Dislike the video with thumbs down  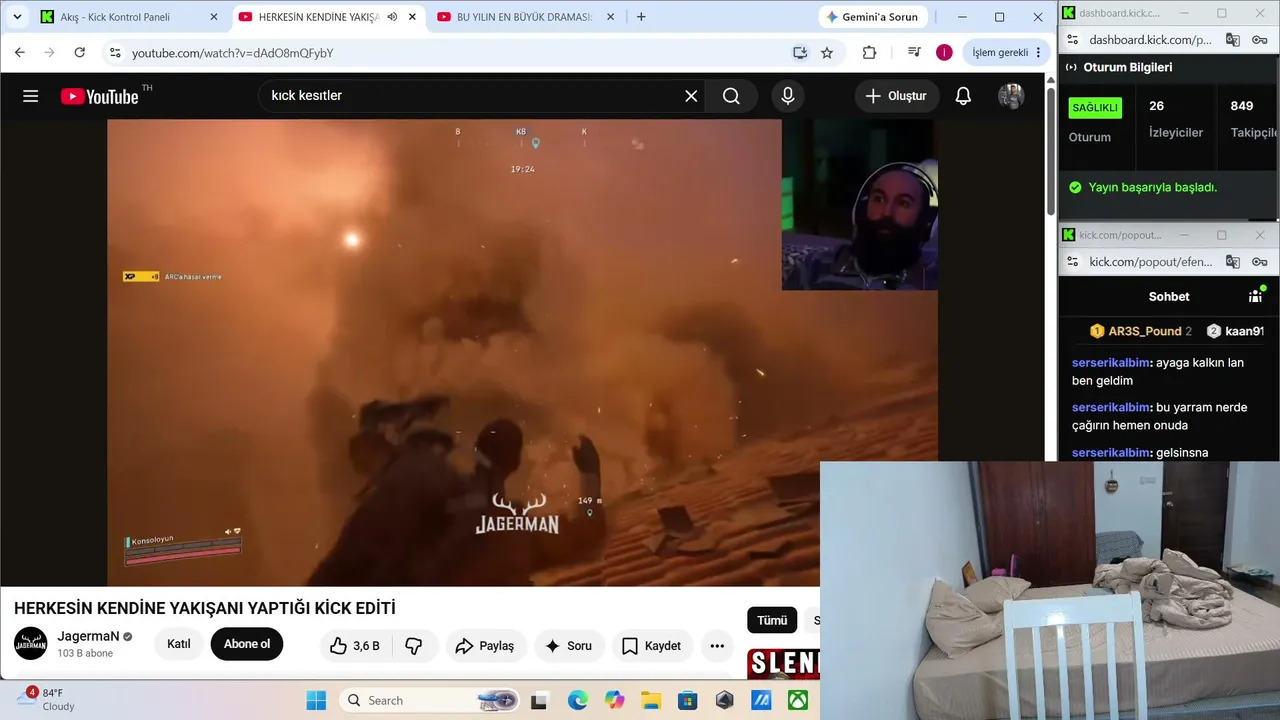coord(414,646)
